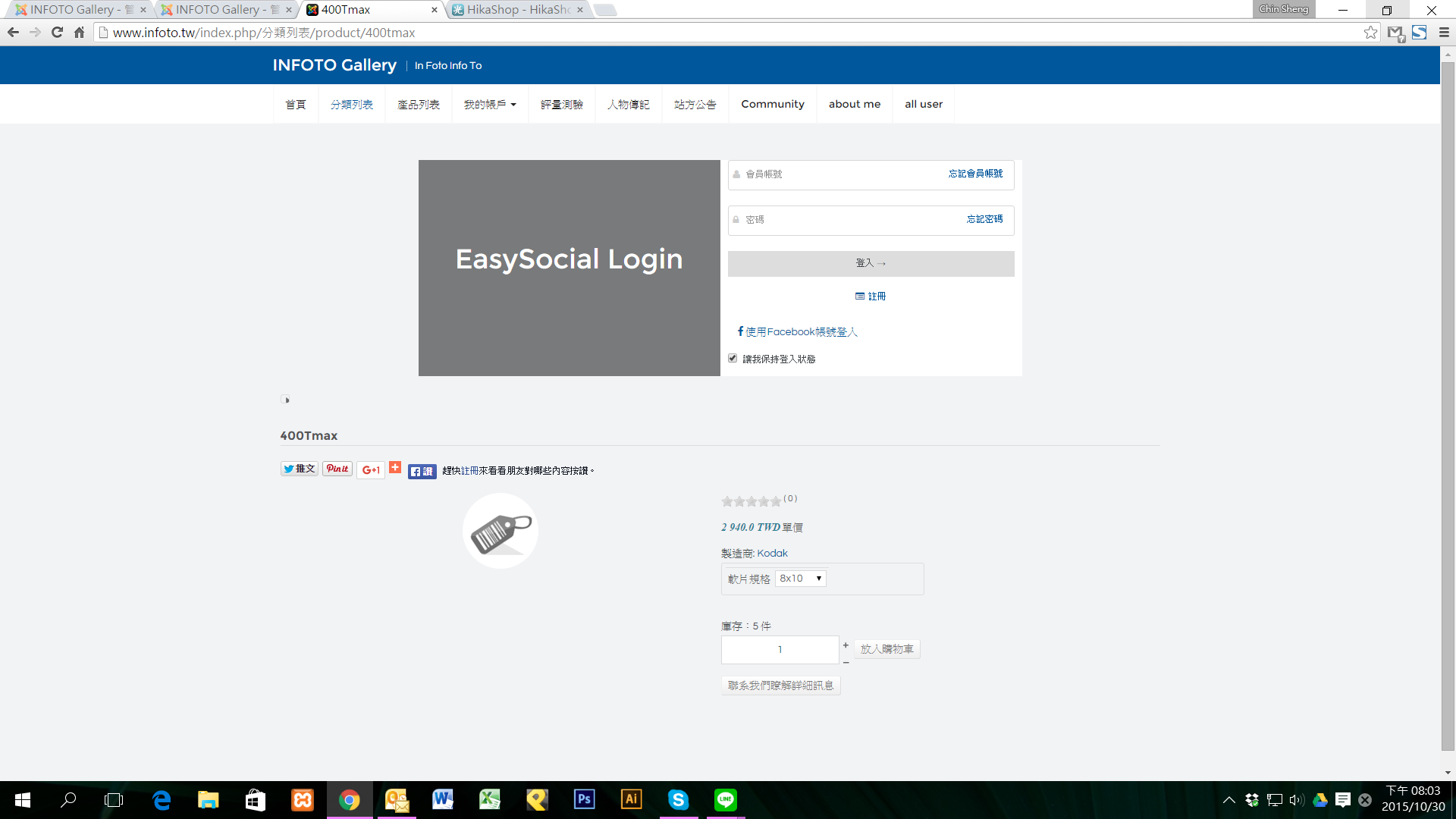Click the Facebook like button
The image size is (1456, 819).
[x=422, y=472]
